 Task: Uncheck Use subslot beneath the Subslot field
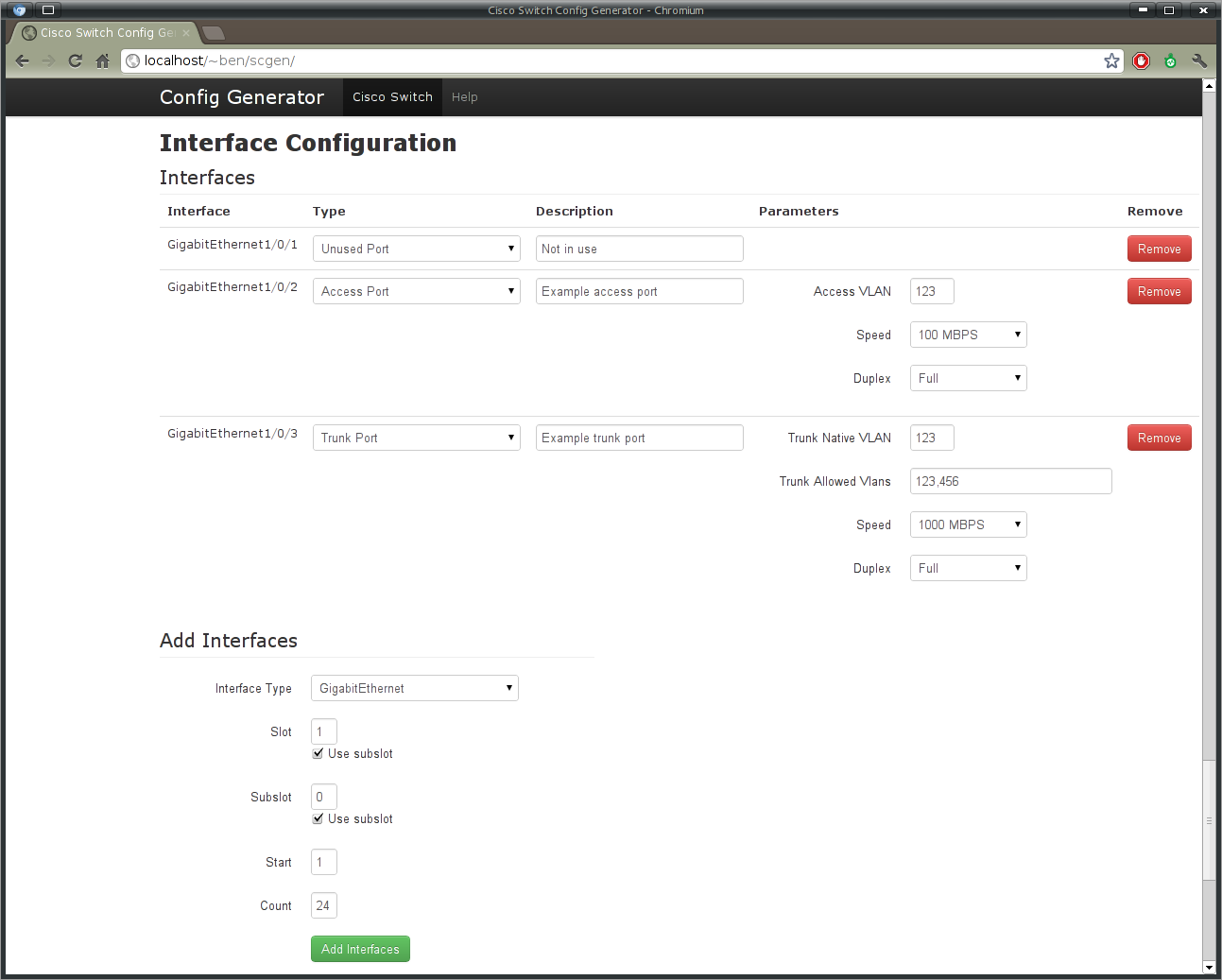click(318, 818)
